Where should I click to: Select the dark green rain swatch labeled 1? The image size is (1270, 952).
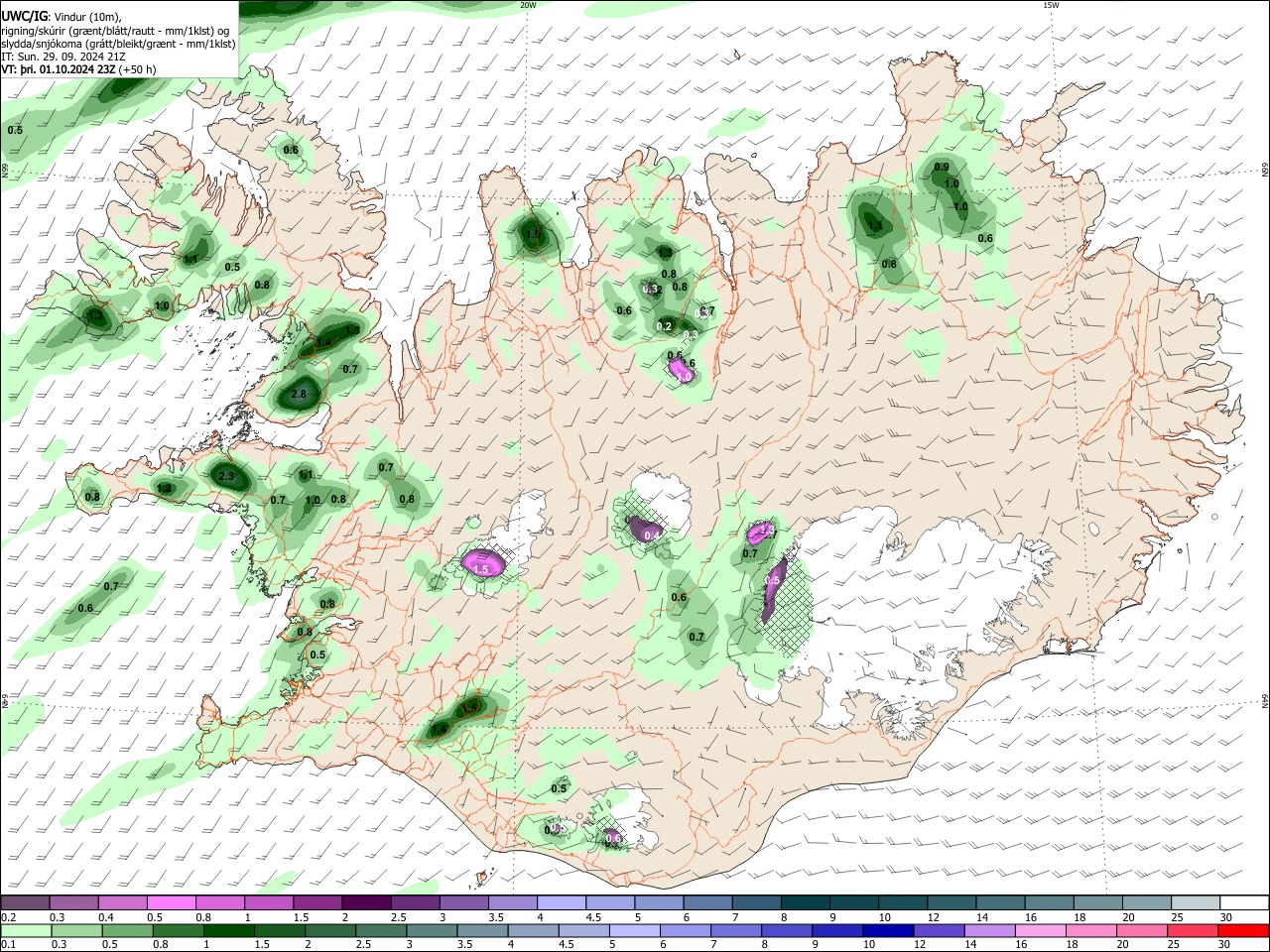click(228, 930)
